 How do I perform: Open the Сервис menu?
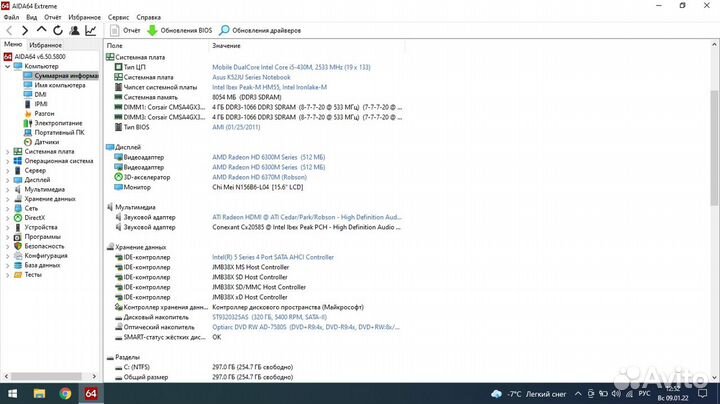pos(118,17)
